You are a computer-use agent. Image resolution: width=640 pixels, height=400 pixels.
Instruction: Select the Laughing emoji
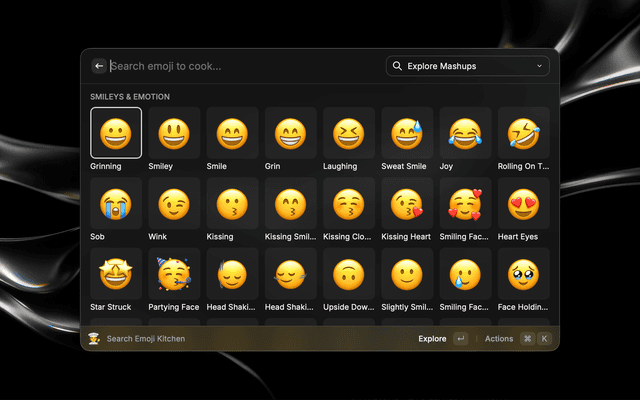coord(348,133)
